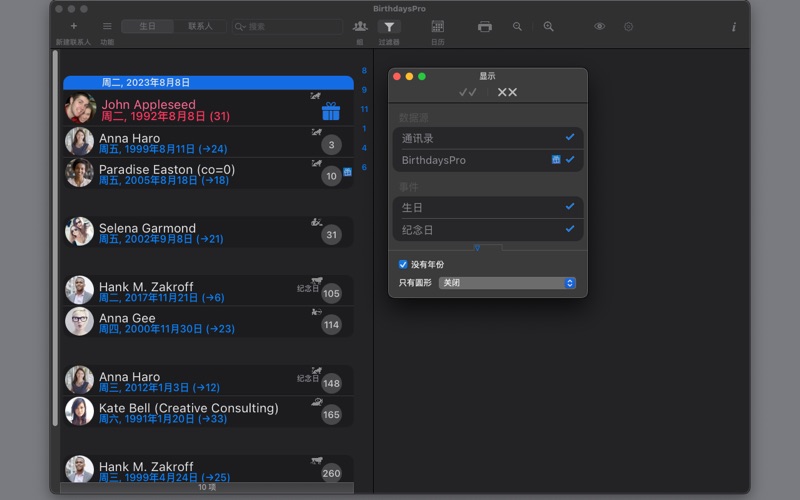
Task: Open the calendar icon in toolbar
Action: [437, 27]
